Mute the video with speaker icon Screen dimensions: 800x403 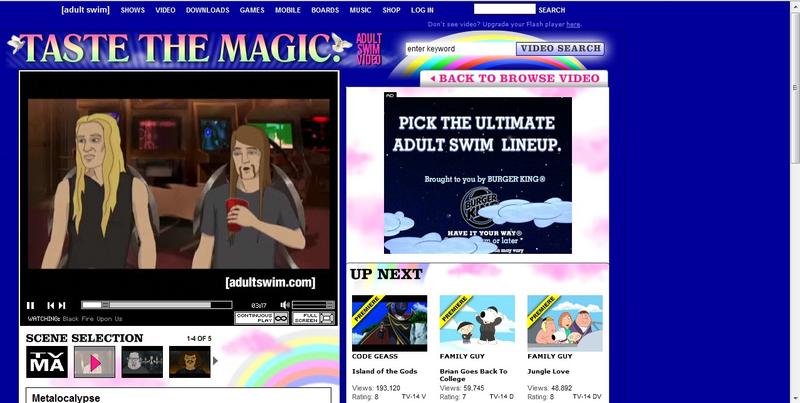coord(285,305)
